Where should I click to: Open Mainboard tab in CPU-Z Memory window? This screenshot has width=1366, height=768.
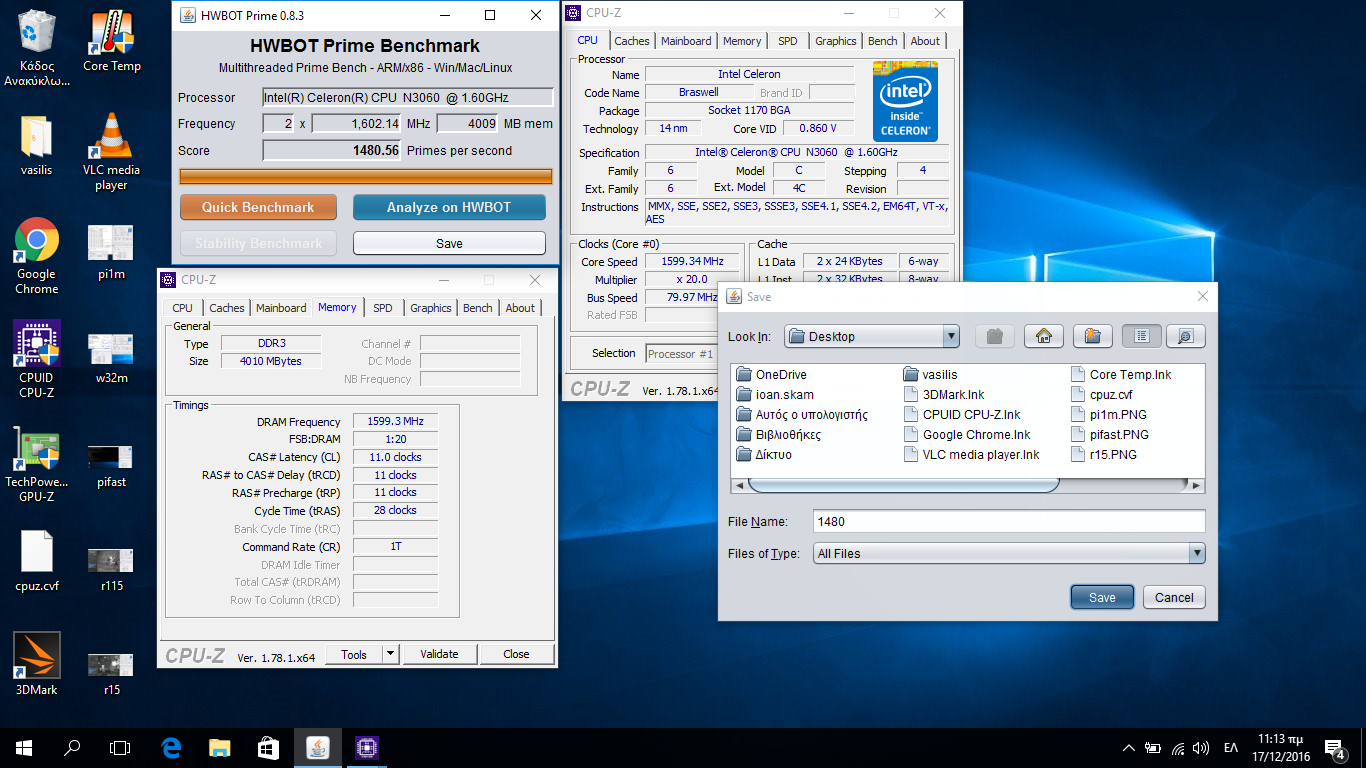281,308
